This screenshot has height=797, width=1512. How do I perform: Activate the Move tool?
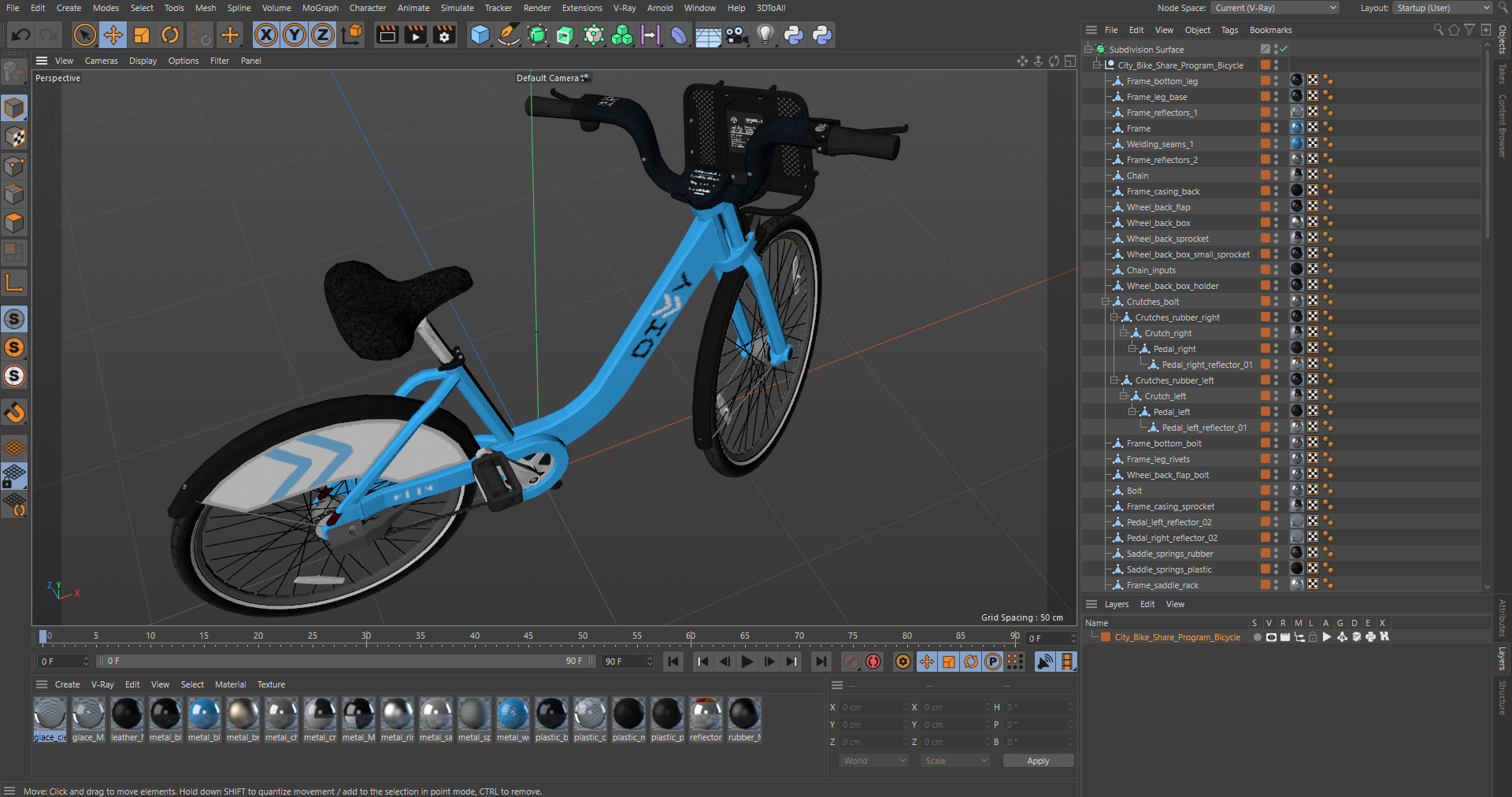(x=113, y=35)
